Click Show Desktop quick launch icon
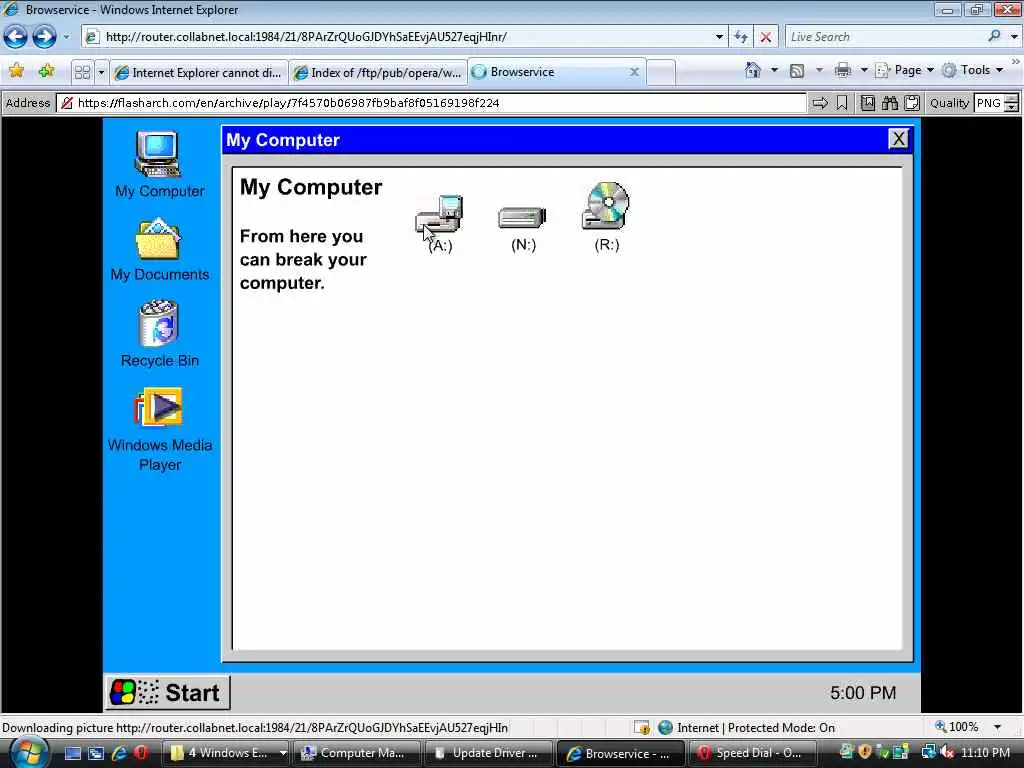Screen dimensions: 1024x768 coord(73,753)
